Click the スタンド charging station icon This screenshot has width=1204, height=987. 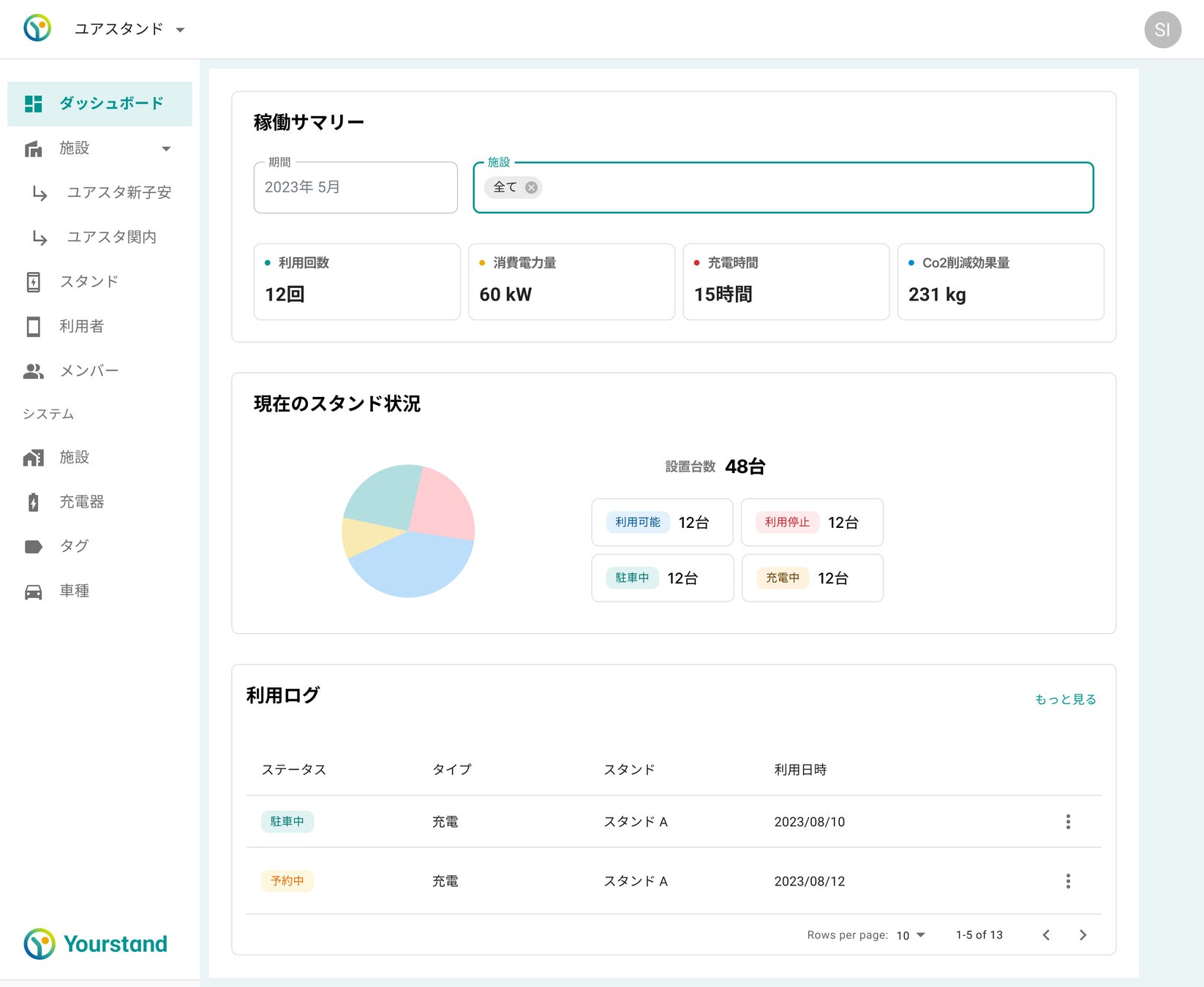pos(34,282)
